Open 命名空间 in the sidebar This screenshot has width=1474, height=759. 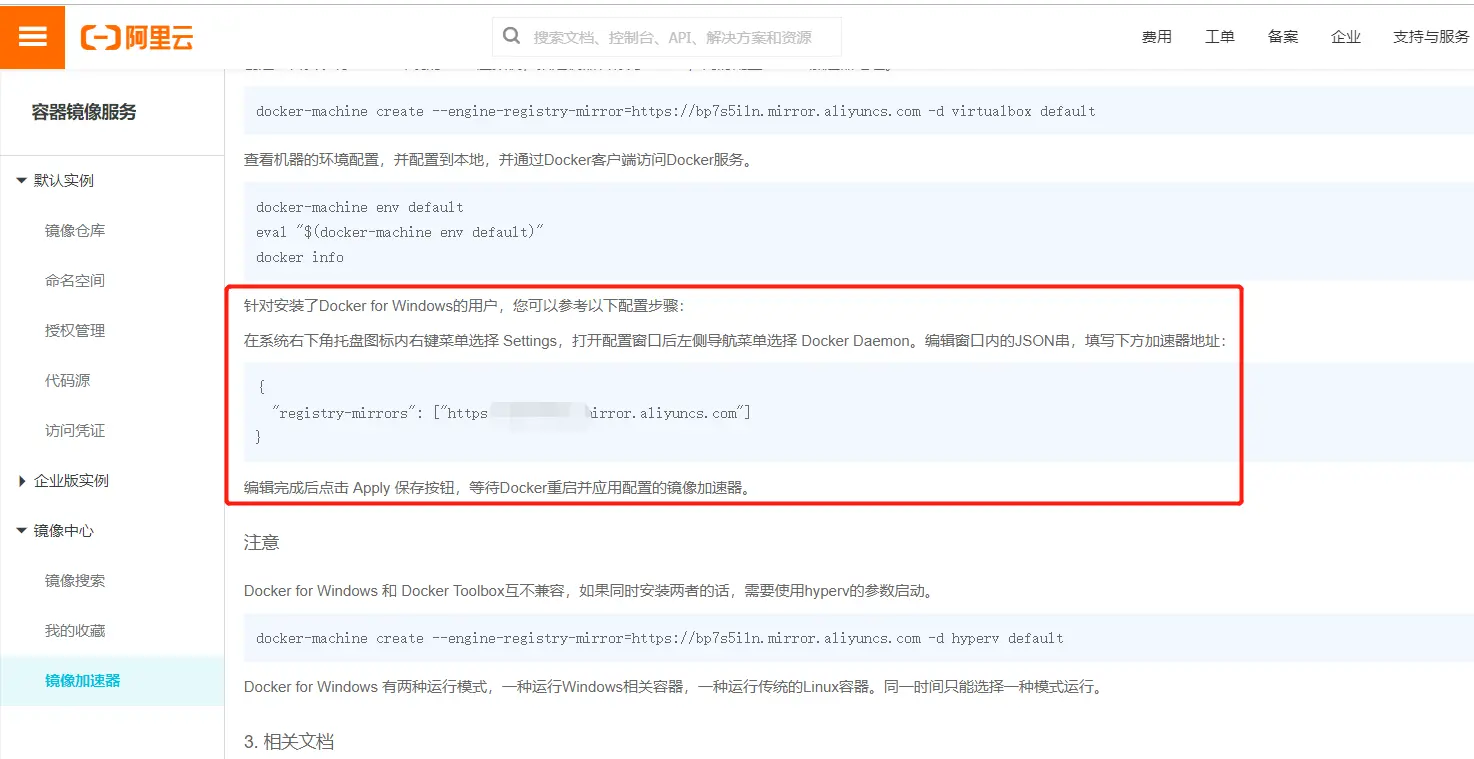pyautogui.click(x=75, y=281)
